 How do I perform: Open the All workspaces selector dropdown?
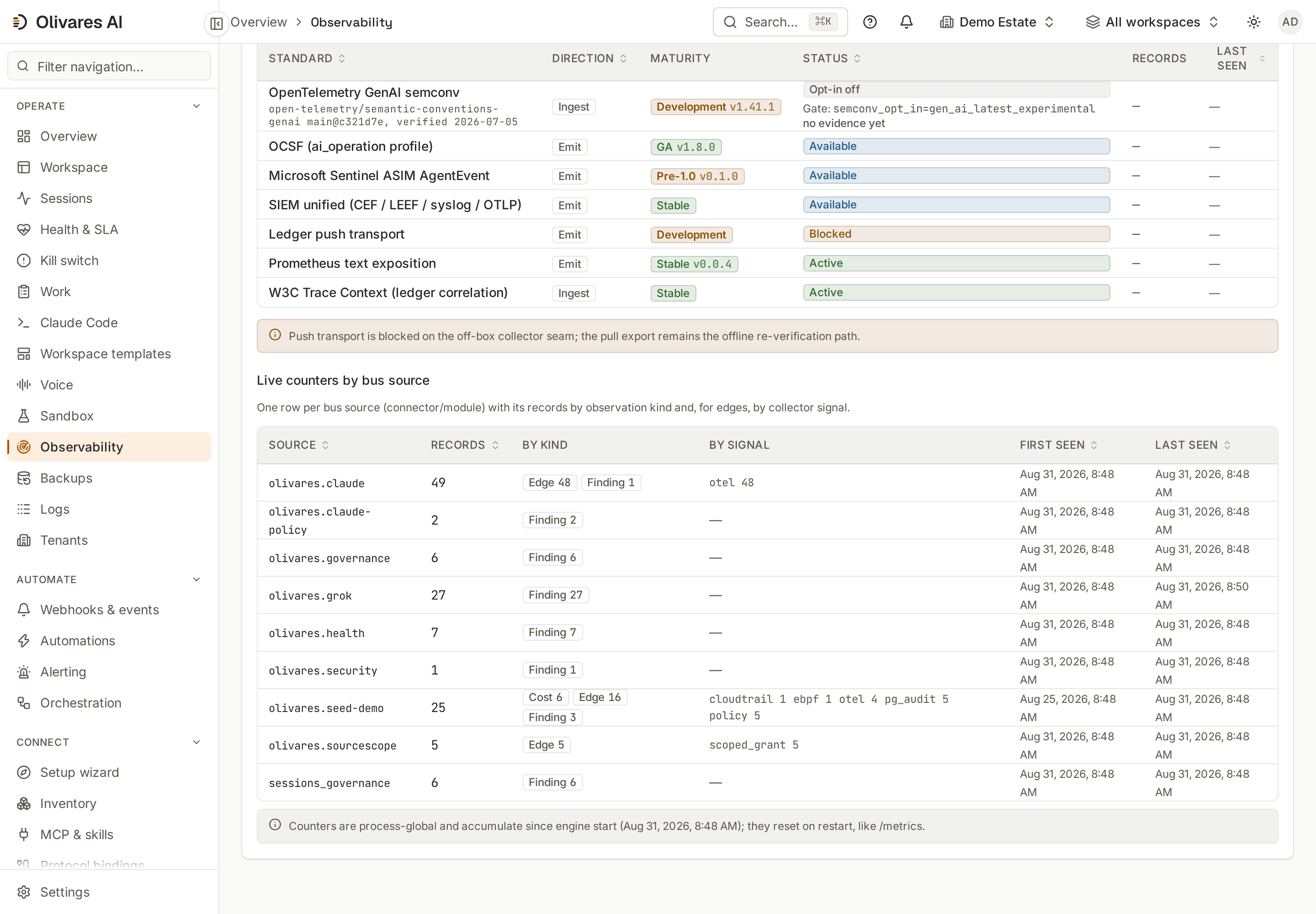[1152, 22]
